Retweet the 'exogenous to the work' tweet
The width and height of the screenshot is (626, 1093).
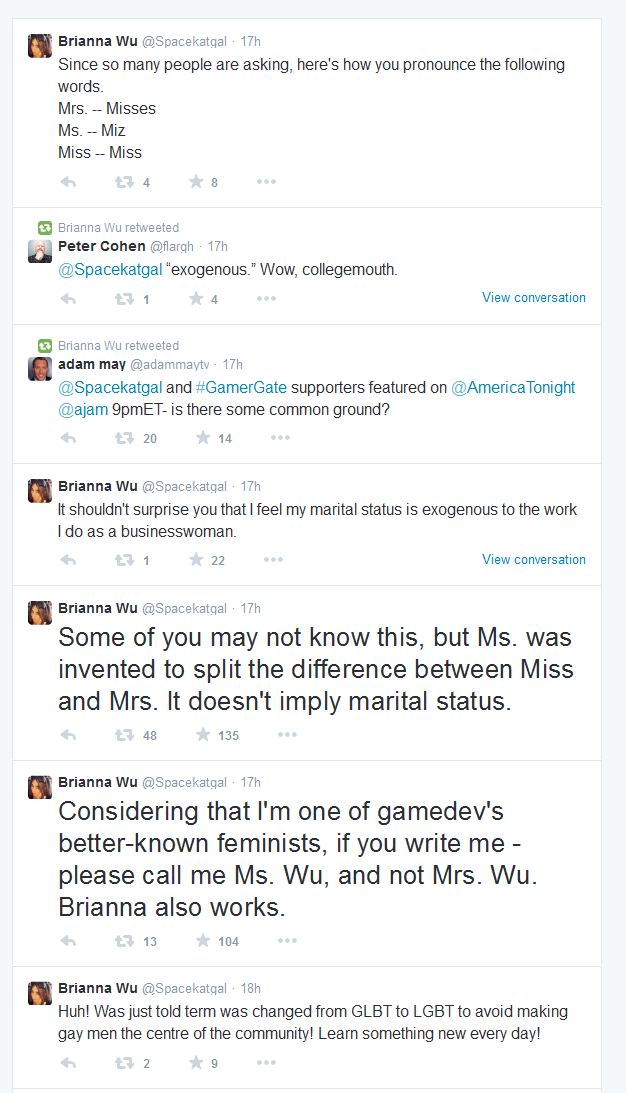coord(124,560)
